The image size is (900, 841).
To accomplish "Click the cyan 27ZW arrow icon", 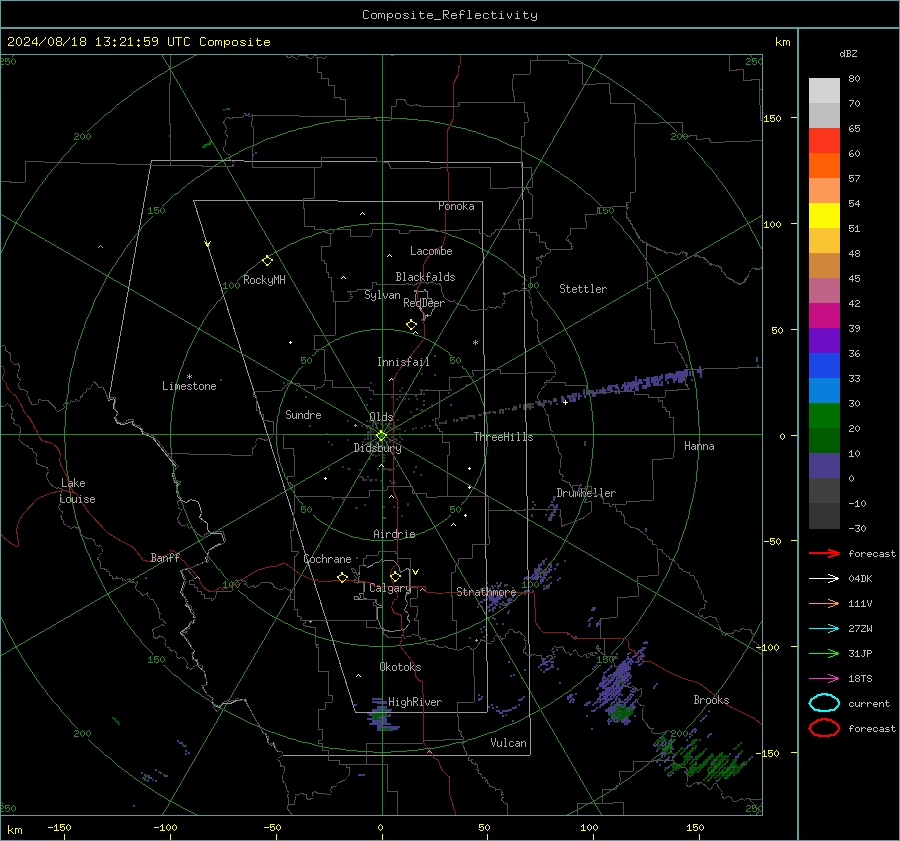I will (824, 629).
